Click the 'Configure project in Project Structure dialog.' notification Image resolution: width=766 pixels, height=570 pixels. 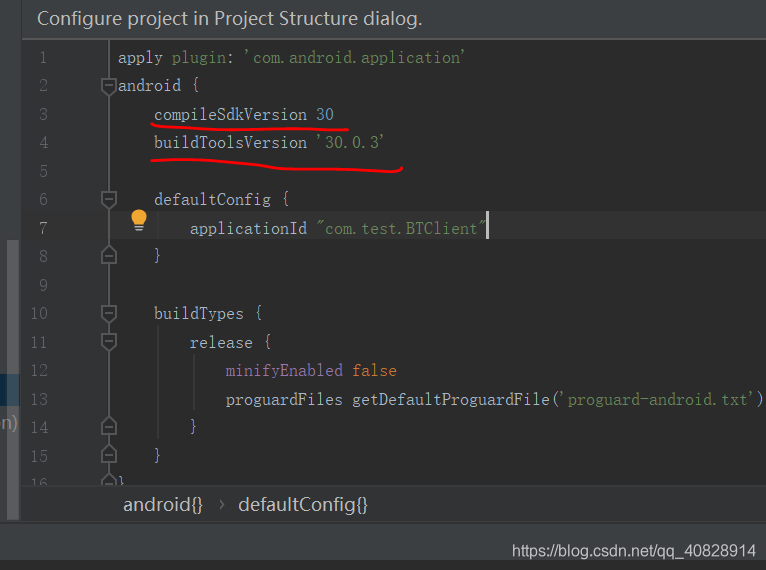230,19
